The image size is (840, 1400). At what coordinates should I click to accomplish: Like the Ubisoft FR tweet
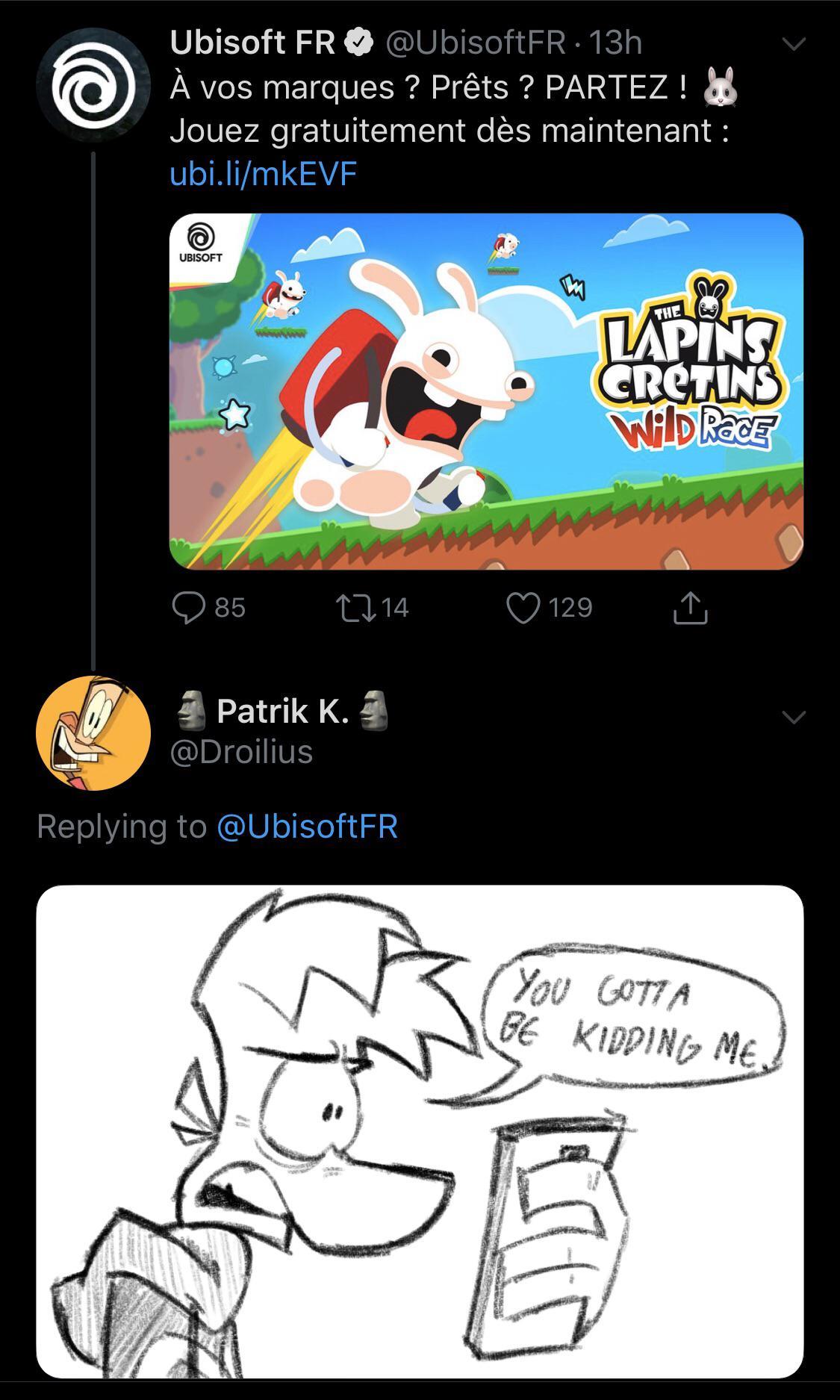click(x=523, y=607)
